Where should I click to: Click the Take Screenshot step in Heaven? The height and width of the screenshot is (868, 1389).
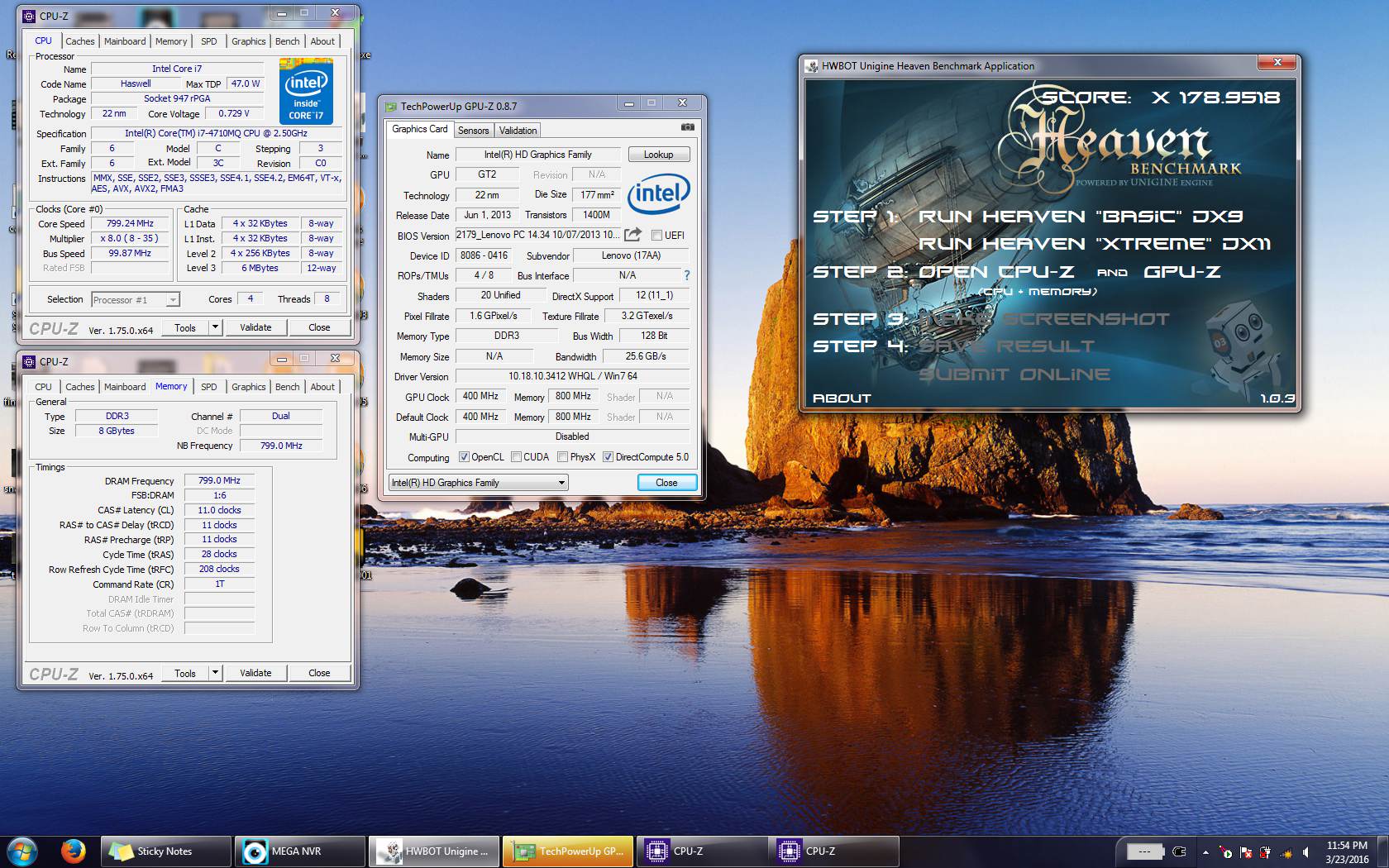pyautogui.click(x=1044, y=319)
